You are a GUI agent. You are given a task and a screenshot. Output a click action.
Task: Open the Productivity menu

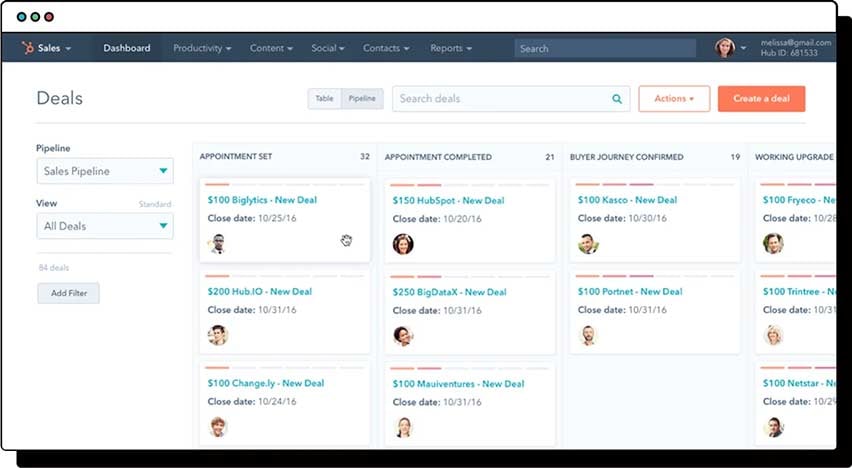tap(202, 48)
